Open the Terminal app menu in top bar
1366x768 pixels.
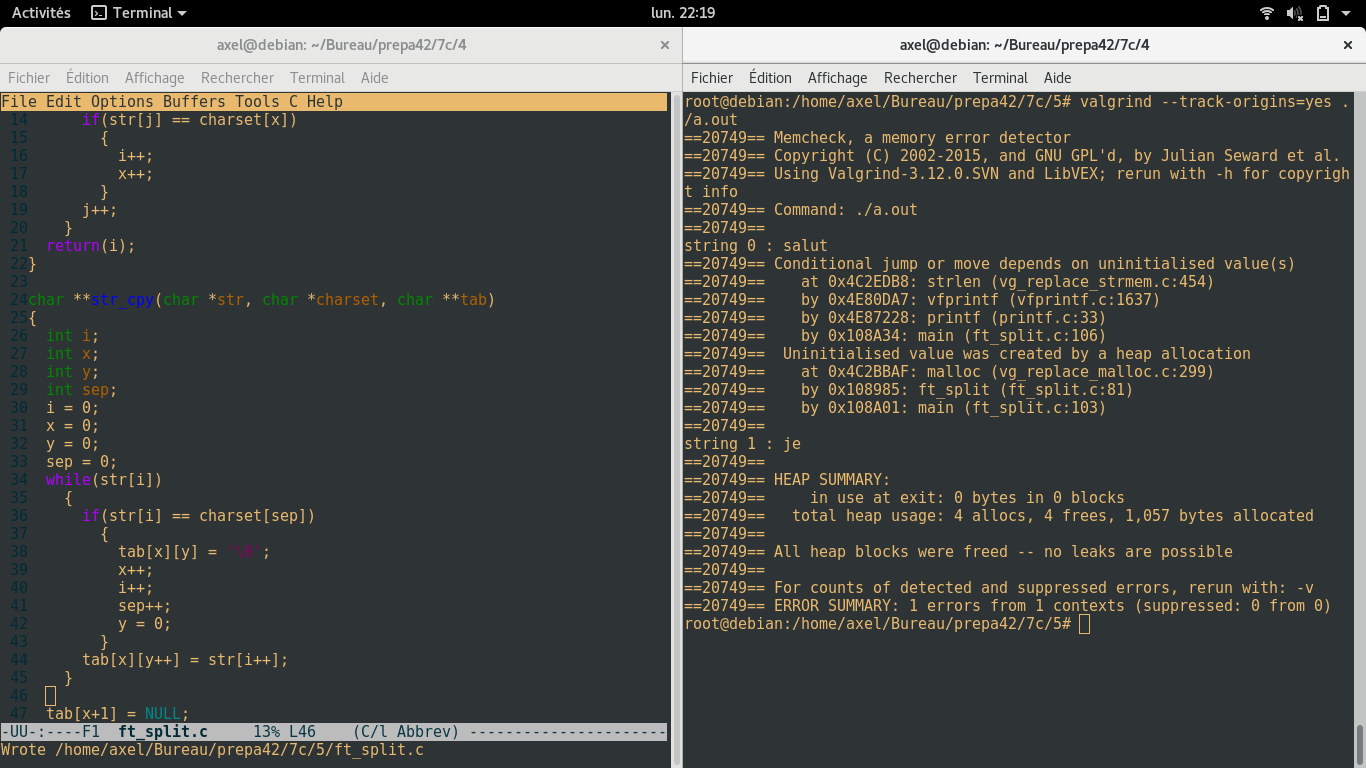pyautogui.click(x=139, y=13)
